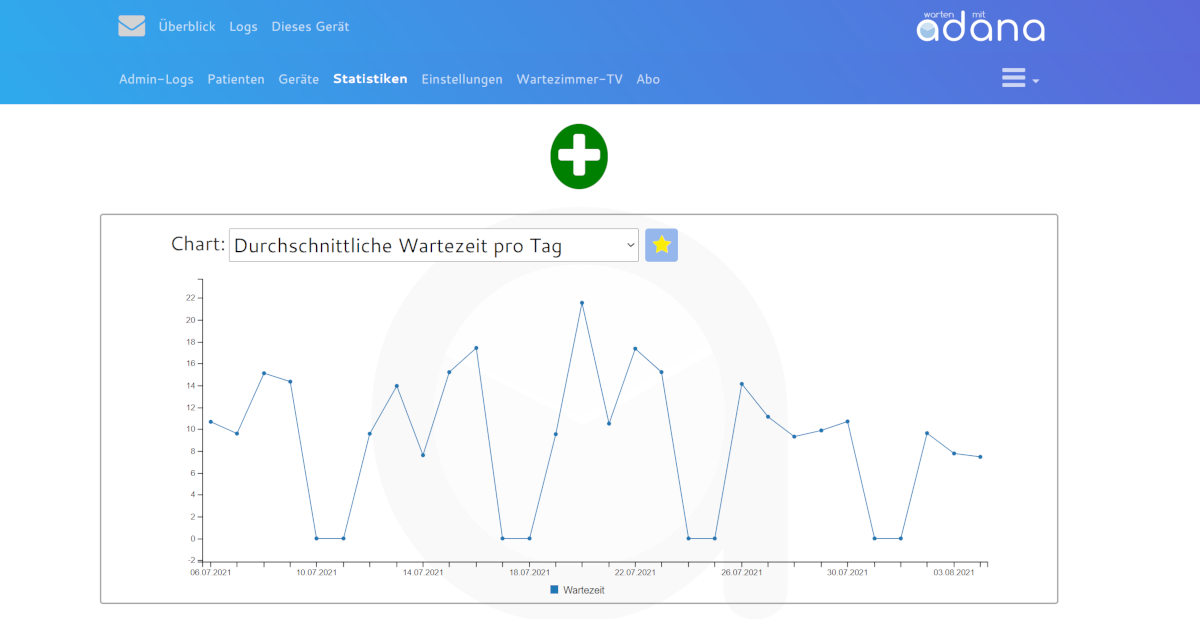The image size is (1200, 619).
Task: Go to Überblick
Action: click(186, 25)
